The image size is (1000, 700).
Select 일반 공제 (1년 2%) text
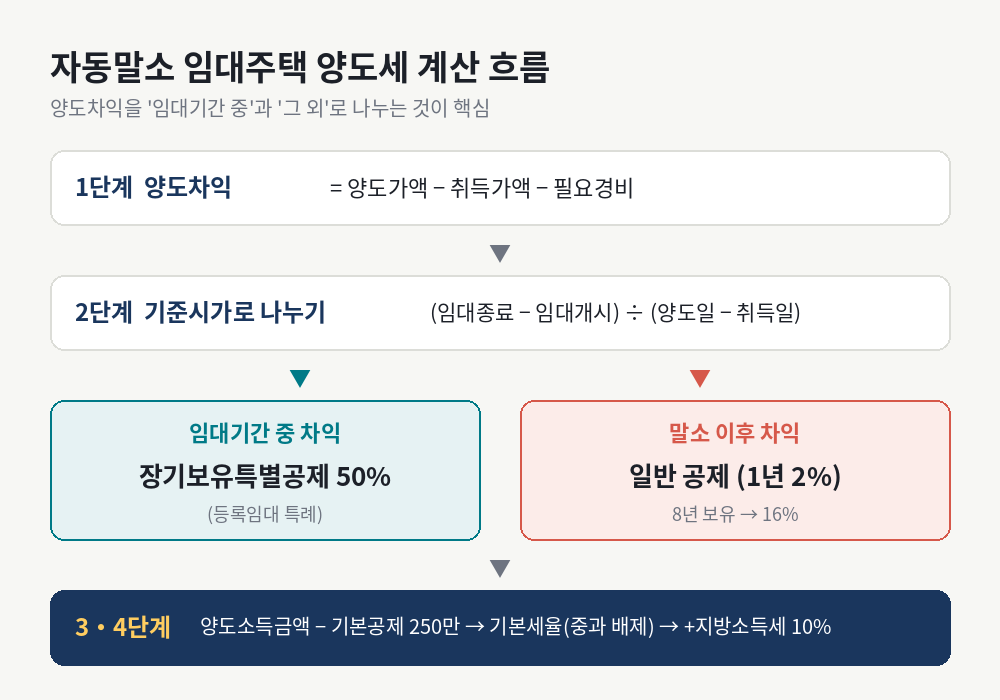tap(735, 476)
